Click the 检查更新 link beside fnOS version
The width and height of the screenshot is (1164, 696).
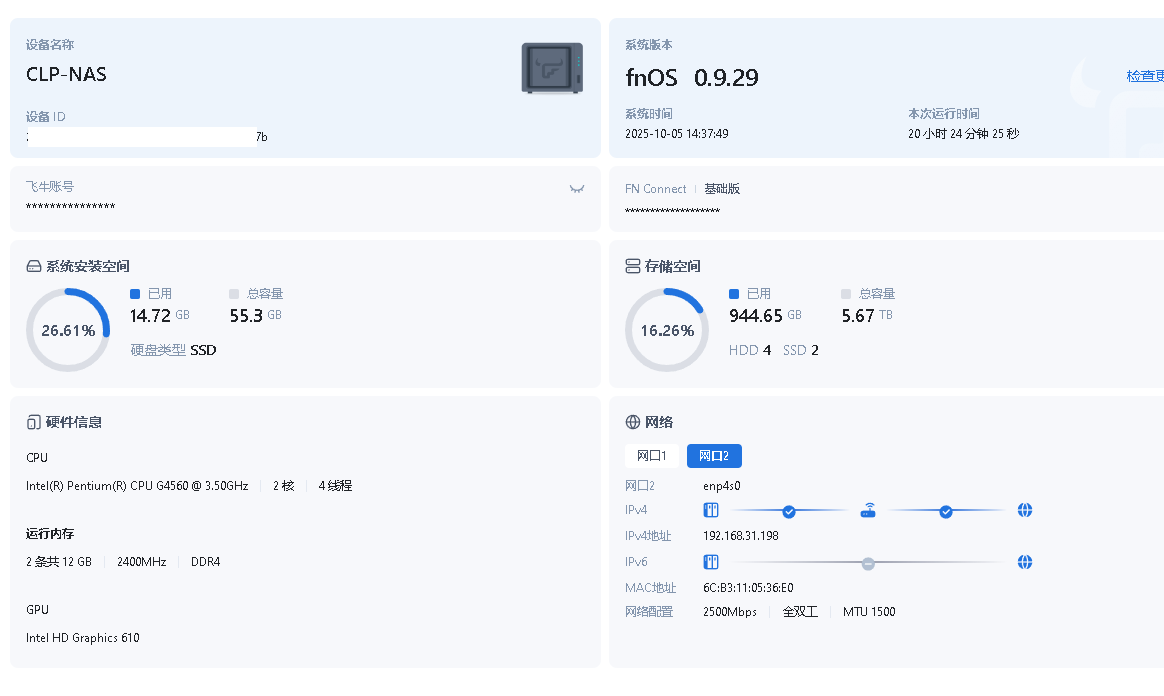point(1145,76)
